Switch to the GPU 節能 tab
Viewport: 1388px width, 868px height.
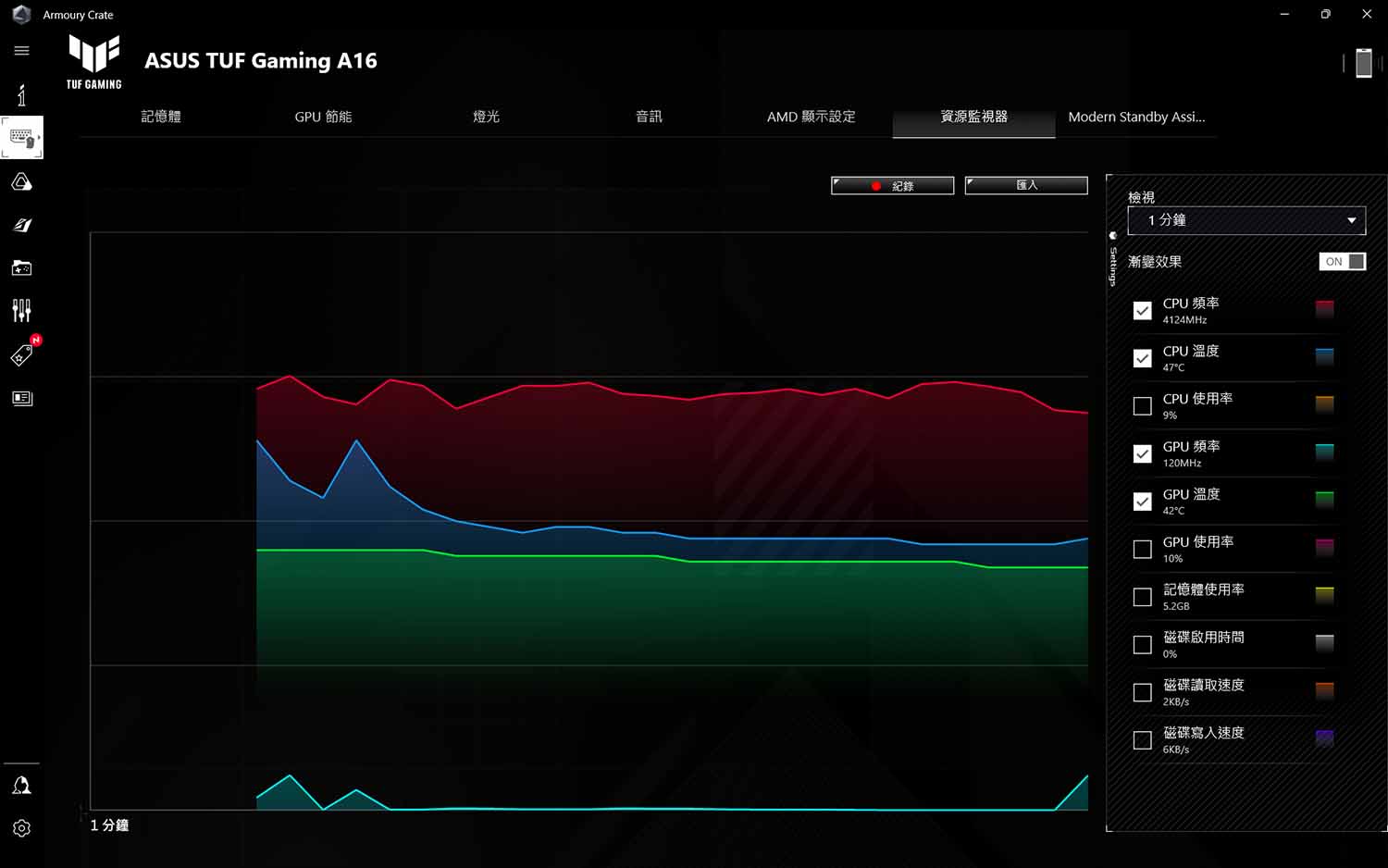coord(323,117)
